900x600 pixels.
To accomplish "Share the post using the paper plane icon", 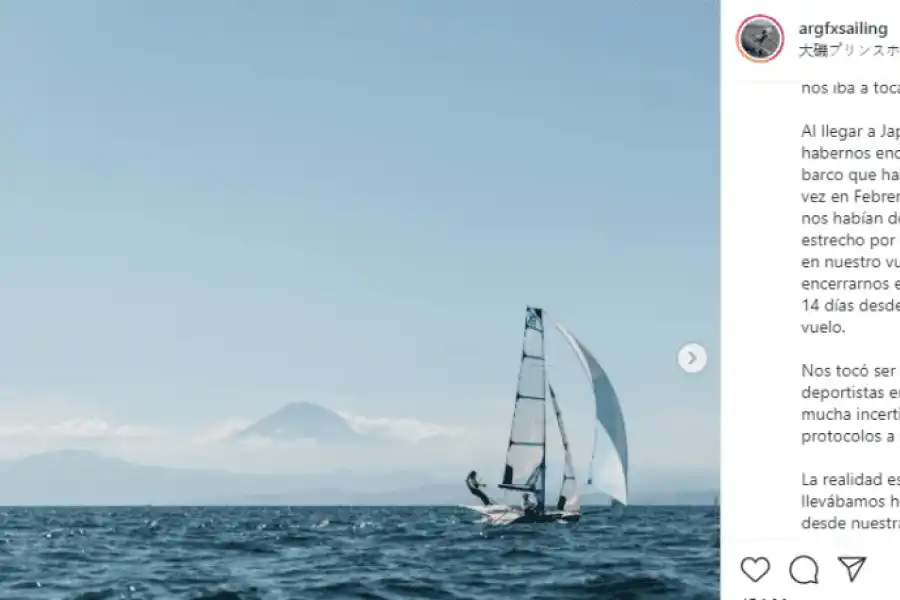I will pyautogui.click(x=852, y=568).
